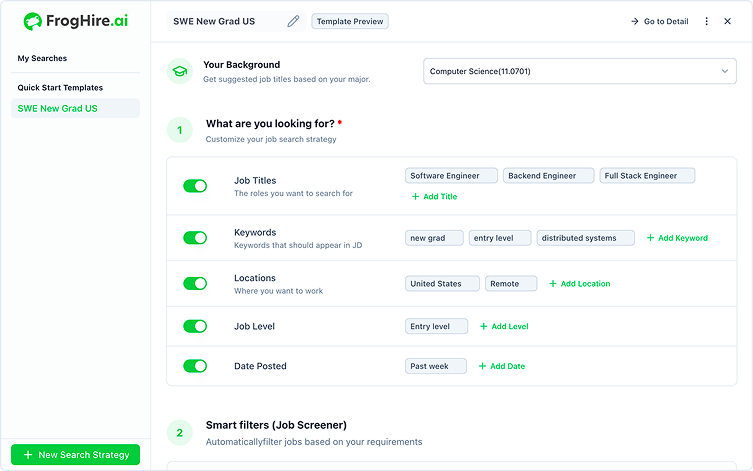Screen dimensions: 753x471
Task: Switch off the Job Level toggle
Action: (x=195, y=326)
